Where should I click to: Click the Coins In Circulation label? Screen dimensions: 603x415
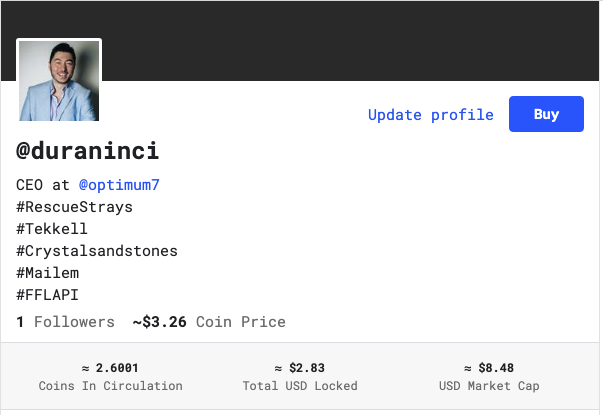pos(111,386)
